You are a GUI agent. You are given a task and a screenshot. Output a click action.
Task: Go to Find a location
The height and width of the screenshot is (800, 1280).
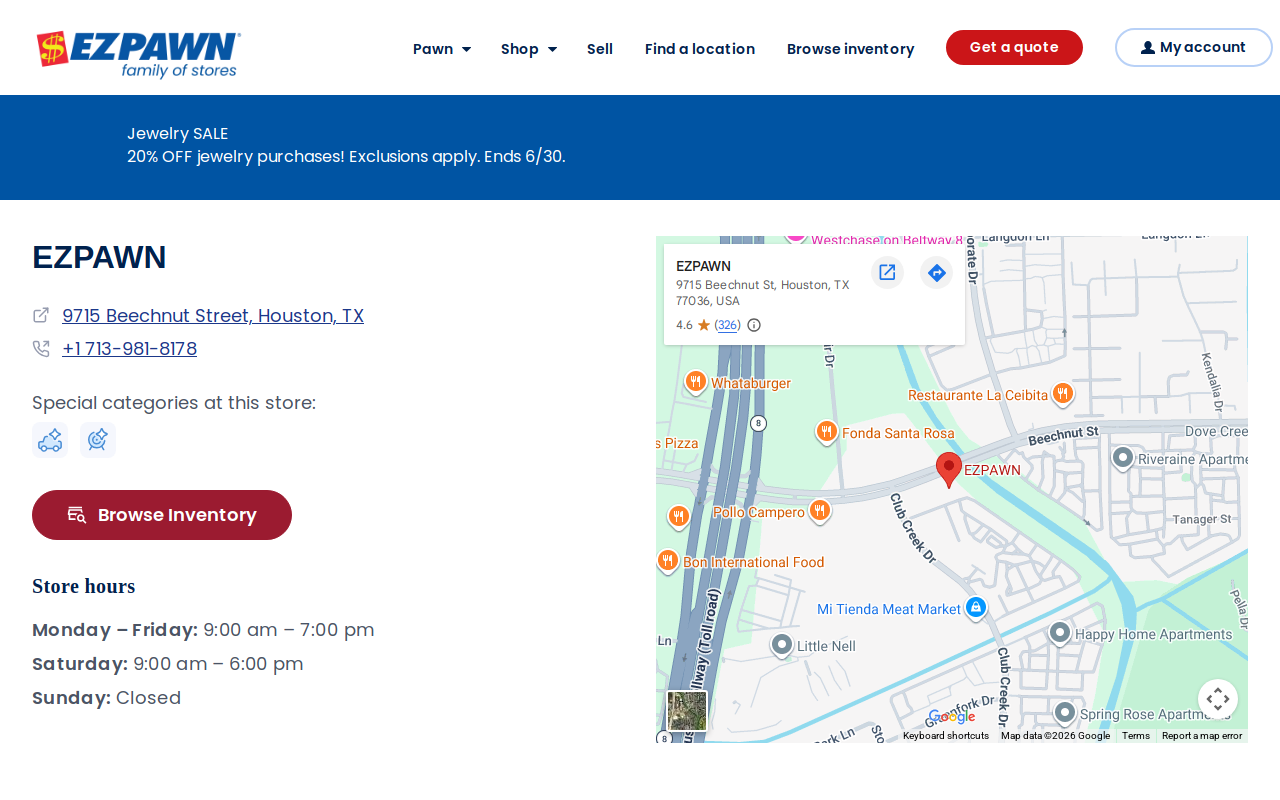pyautogui.click(x=700, y=49)
